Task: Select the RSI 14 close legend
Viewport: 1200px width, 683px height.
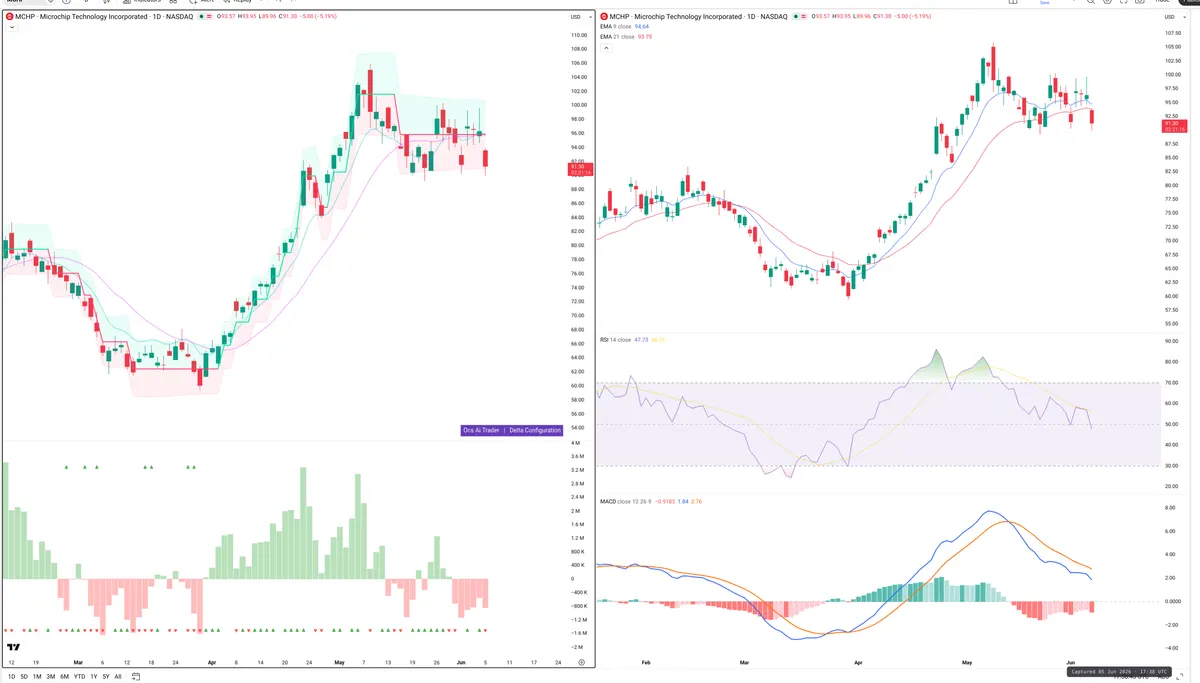Action: coord(615,340)
